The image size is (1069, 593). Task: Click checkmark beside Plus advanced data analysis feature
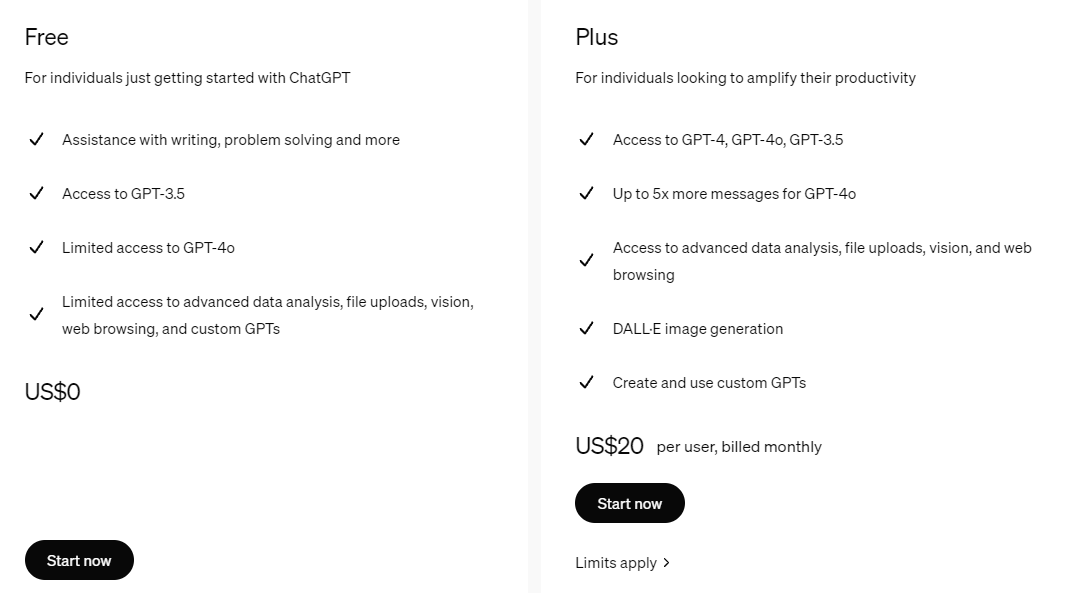click(x=586, y=260)
